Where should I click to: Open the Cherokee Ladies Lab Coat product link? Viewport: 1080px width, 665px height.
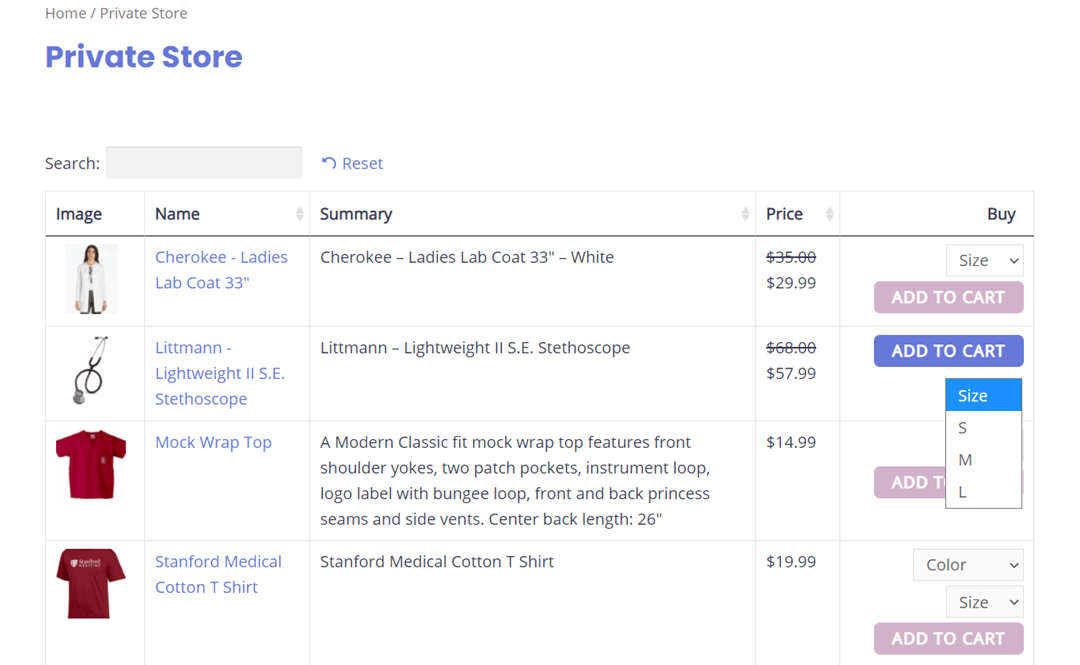[x=221, y=269]
